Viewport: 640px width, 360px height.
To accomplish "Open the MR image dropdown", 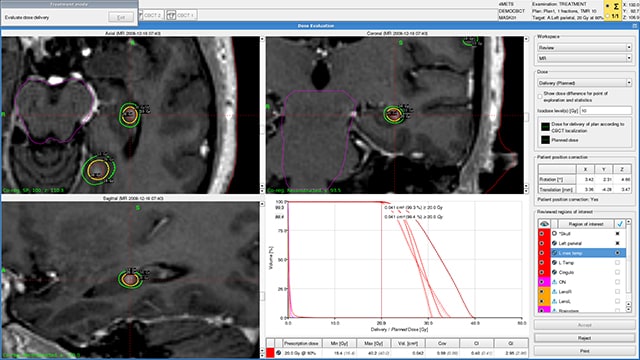I will (584, 58).
